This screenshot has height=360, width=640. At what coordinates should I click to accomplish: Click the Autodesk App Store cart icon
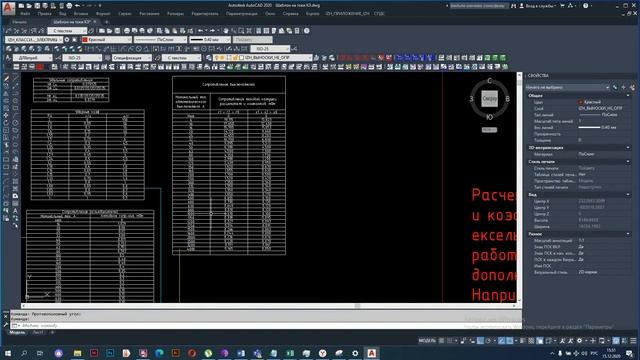[x=562, y=6]
